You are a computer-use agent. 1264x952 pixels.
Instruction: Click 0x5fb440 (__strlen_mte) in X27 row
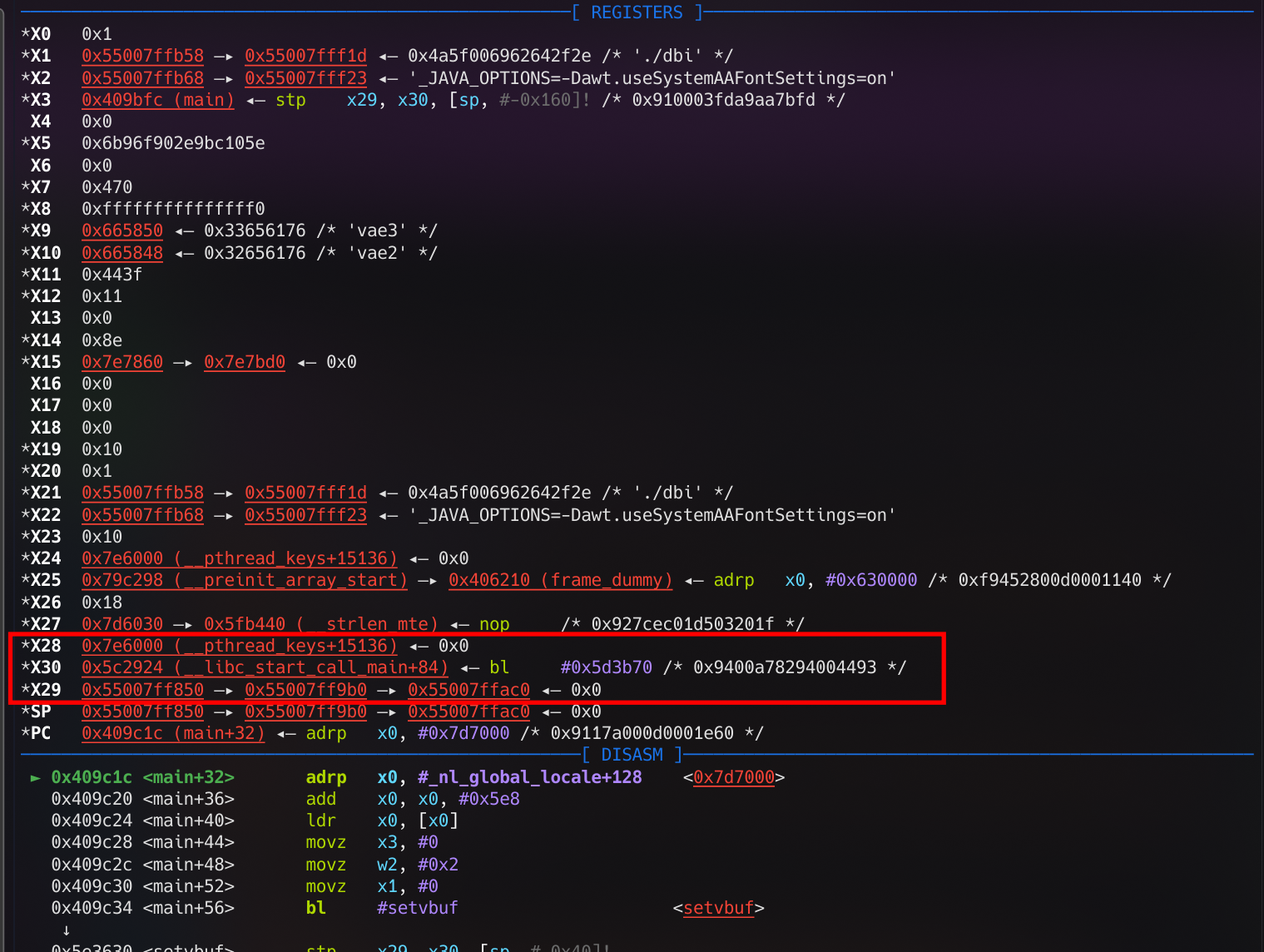pyautogui.click(x=321, y=624)
